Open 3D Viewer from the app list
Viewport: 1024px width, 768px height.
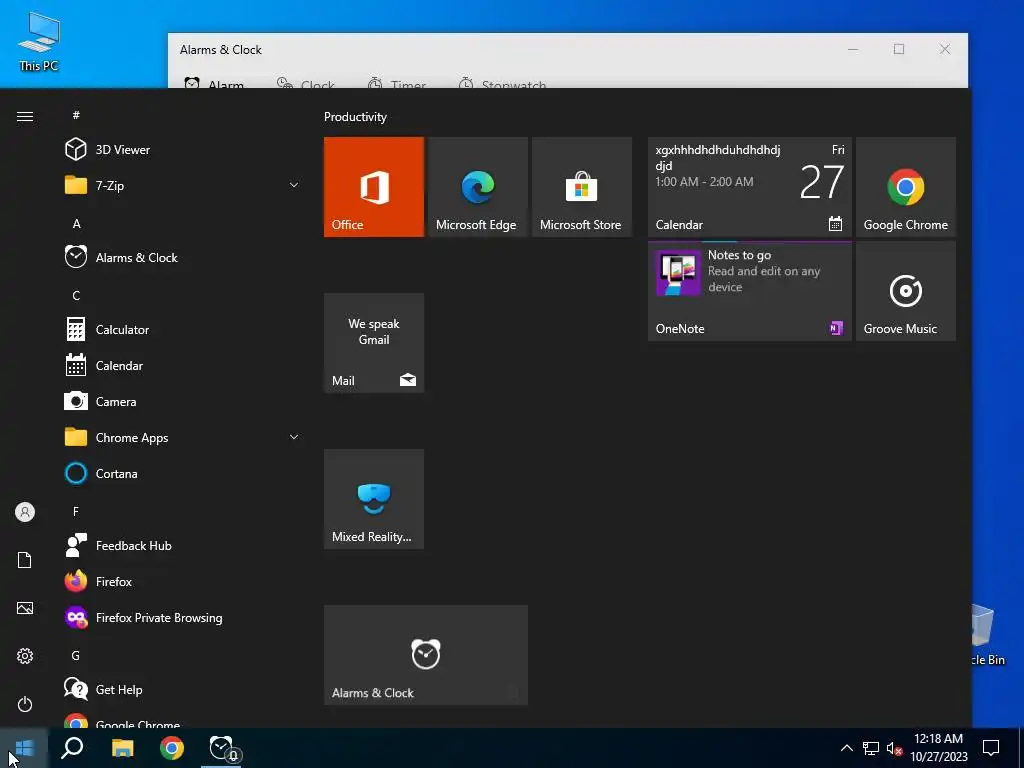click(x=183, y=150)
